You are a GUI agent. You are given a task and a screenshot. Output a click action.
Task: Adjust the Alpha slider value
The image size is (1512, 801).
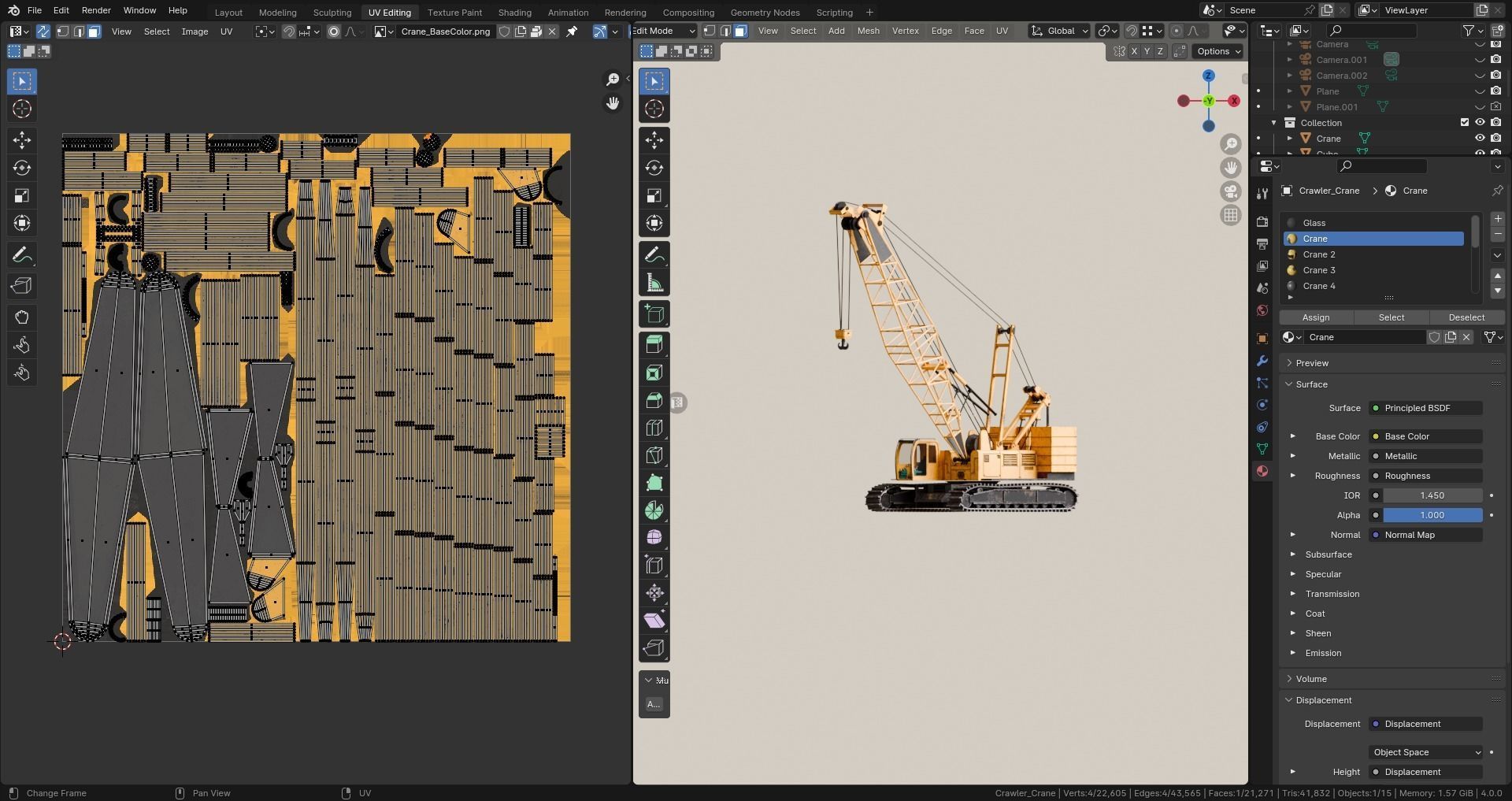[x=1432, y=515]
